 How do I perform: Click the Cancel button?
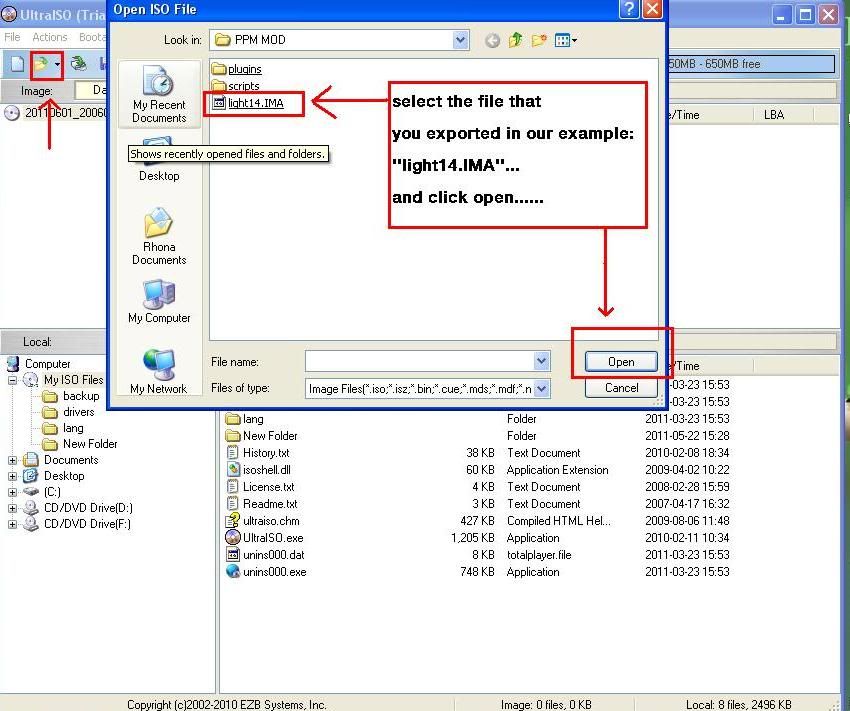click(x=621, y=388)
